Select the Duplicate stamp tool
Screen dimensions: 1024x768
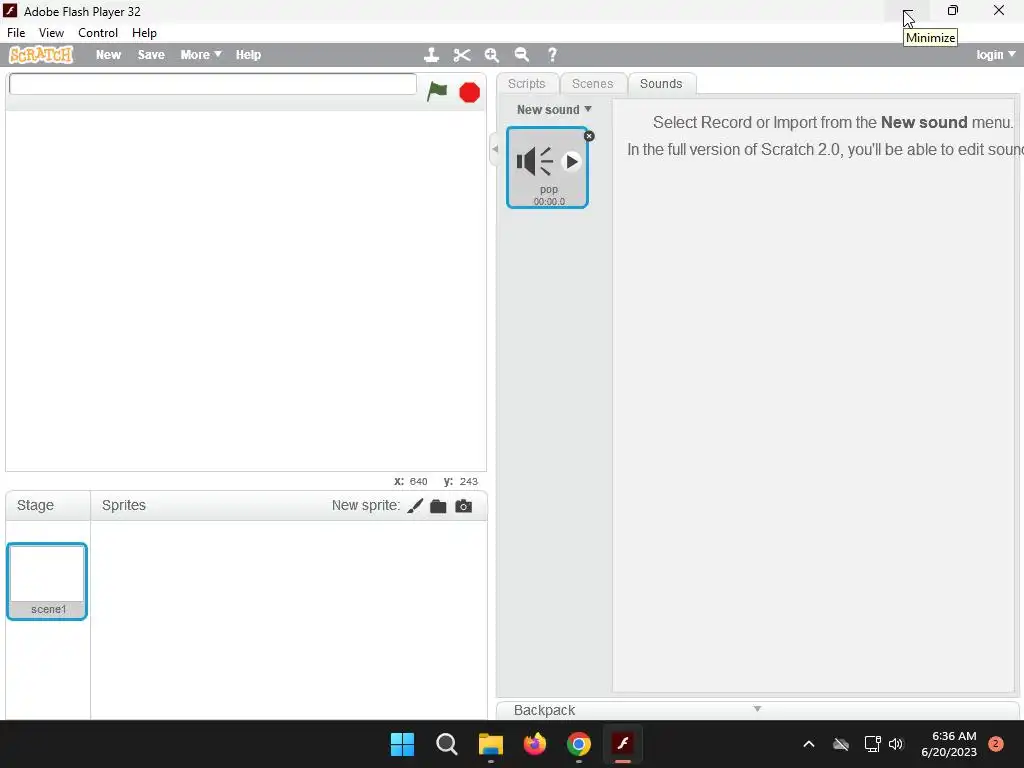[431, 55]
